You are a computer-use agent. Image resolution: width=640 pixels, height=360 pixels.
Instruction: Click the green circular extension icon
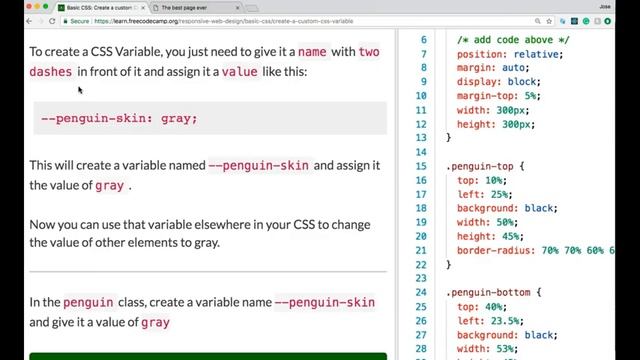pyautogui.click(x=586, y=21)
